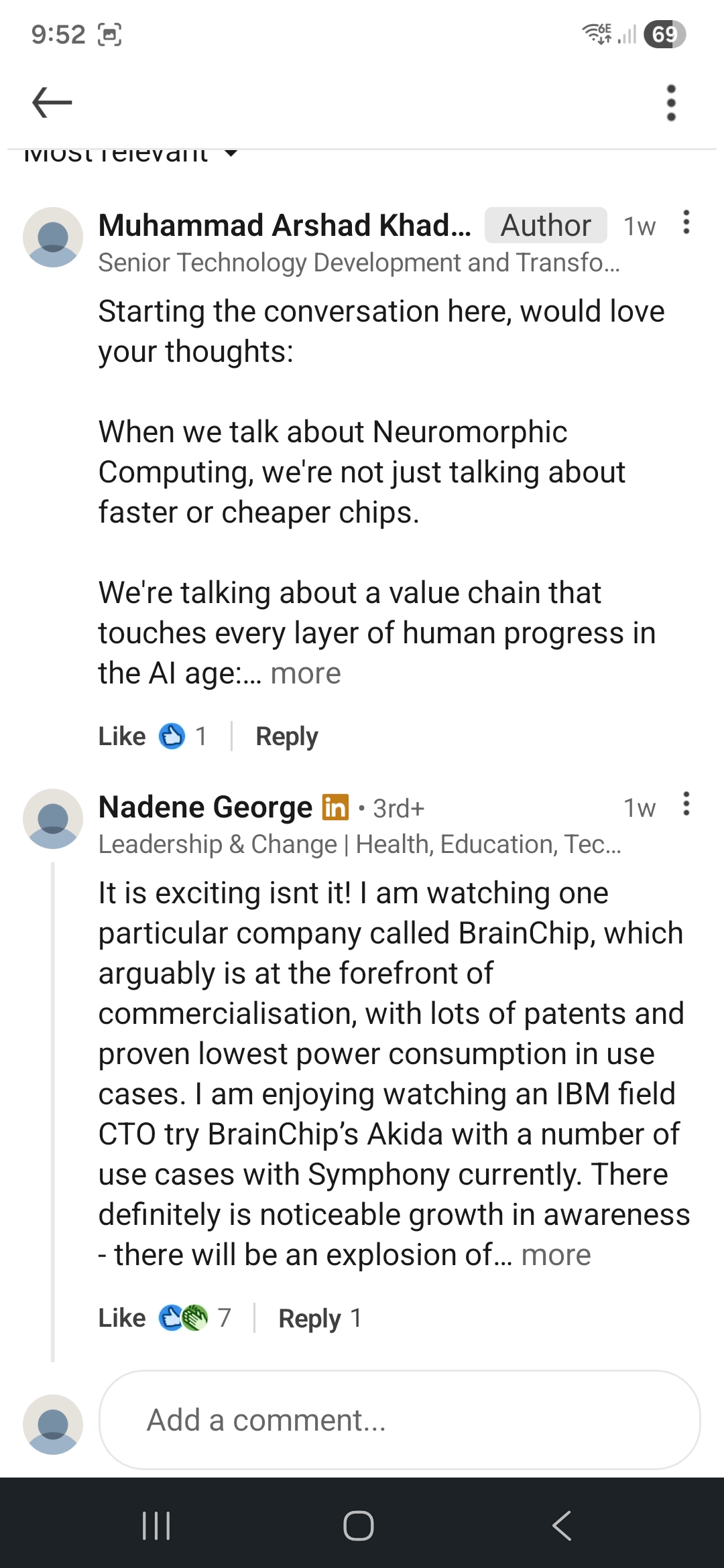Tap the back arrow to leave comments
The height and width of the screenshot is (1568, 724).
pos(50,102)
